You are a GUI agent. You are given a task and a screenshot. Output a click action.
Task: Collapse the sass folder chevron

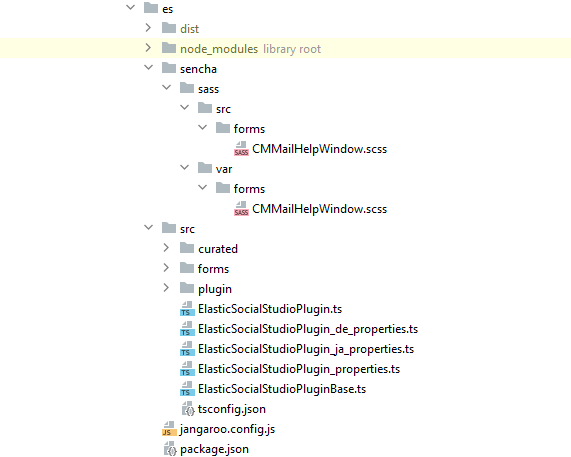point(166,87)
